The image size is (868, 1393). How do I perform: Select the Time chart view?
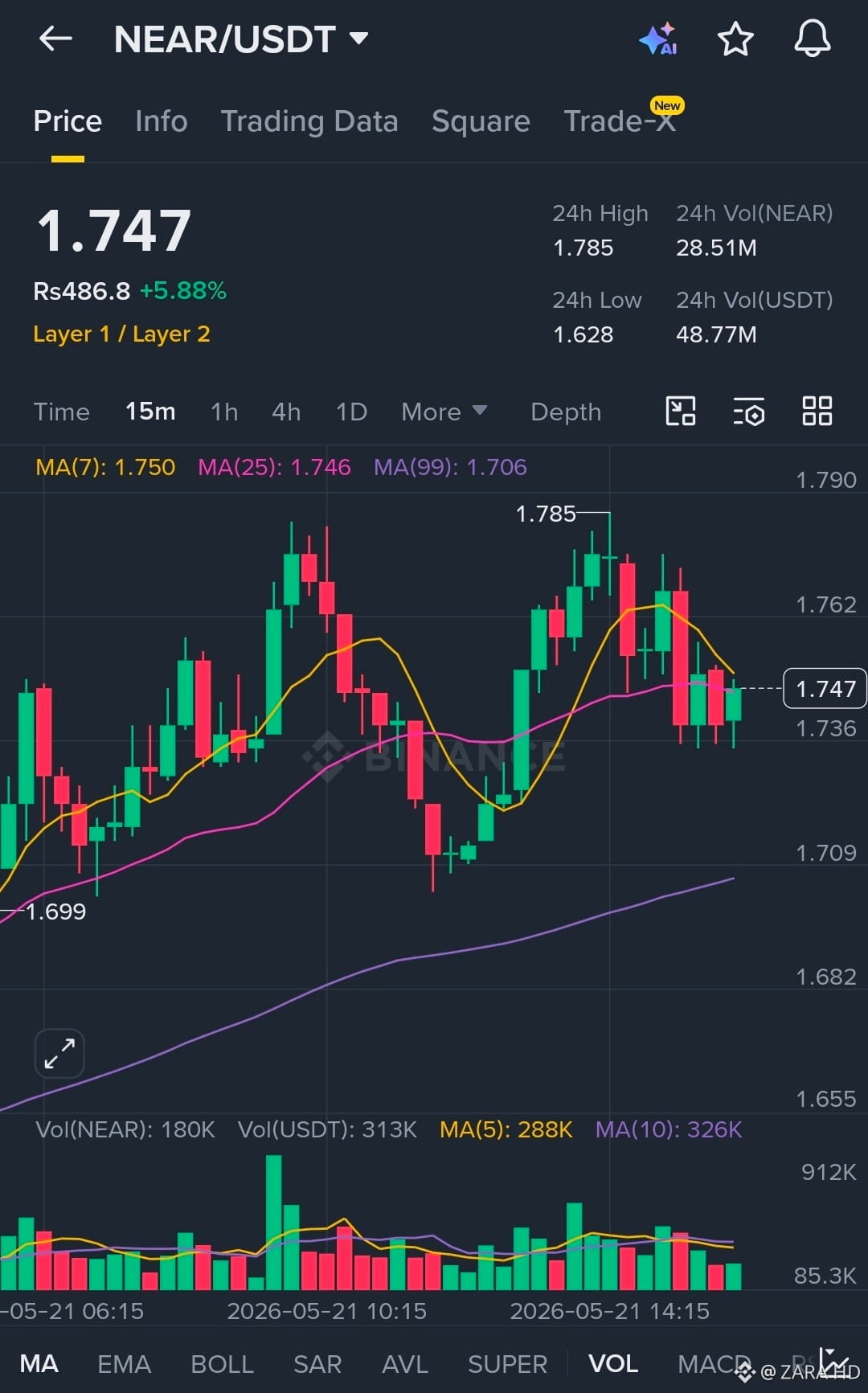pyautogui.click(x=61, y=412)
